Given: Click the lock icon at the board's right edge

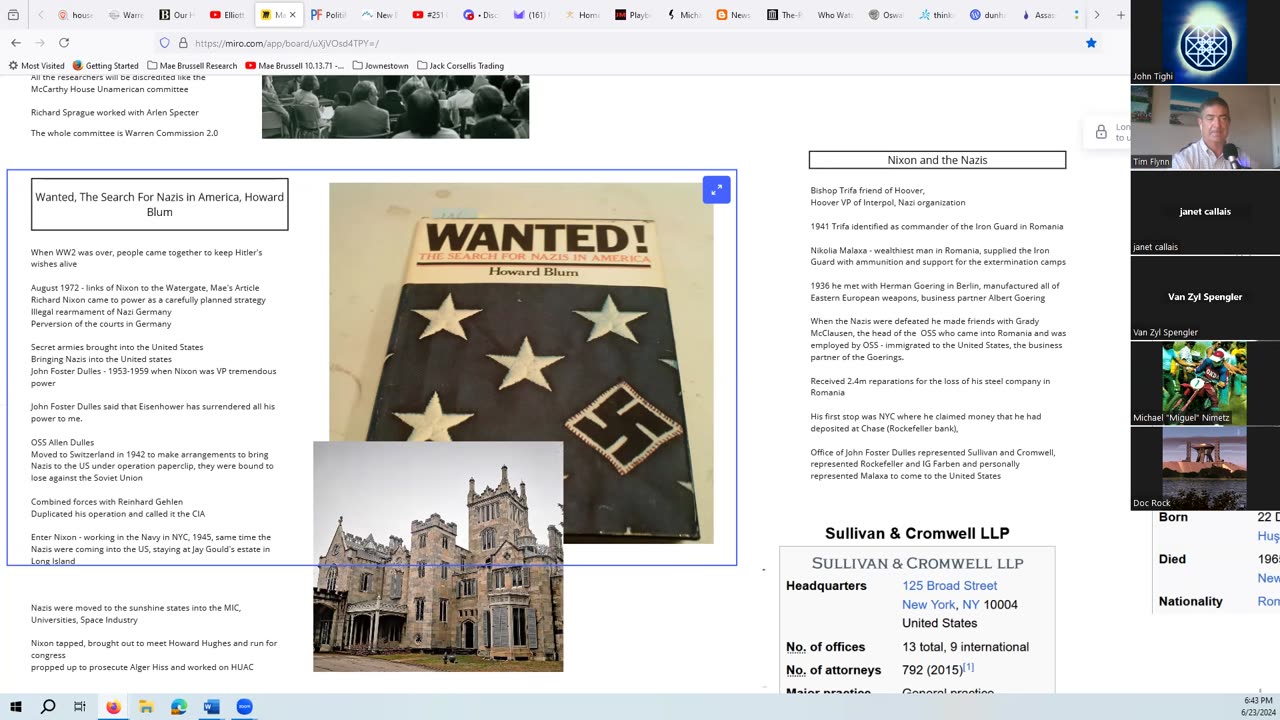Looking at the screenshot, I should [x=1101, y=132].
